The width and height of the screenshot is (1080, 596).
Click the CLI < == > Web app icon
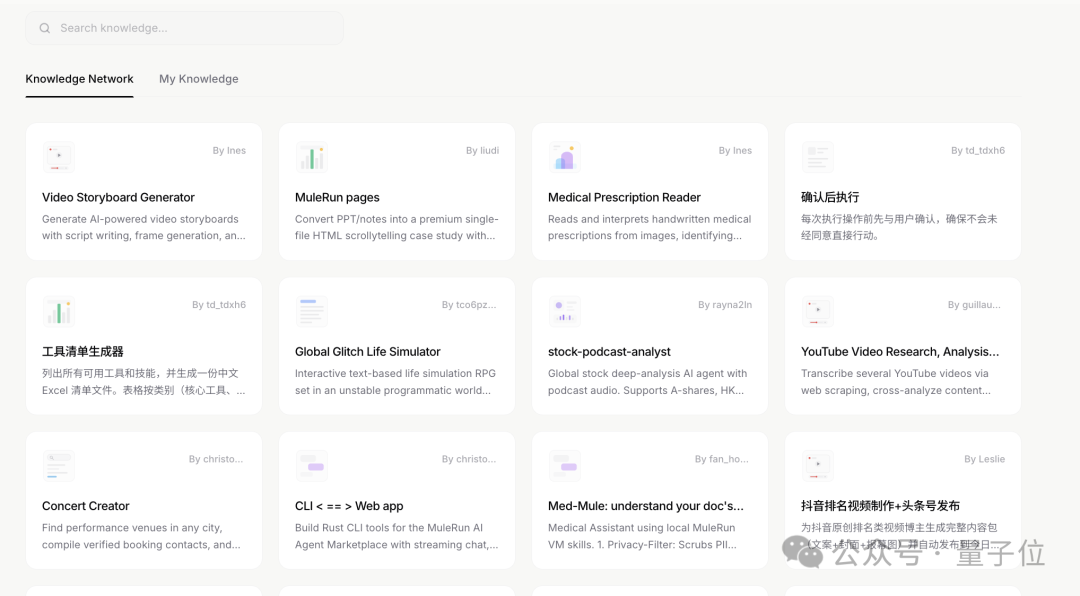(x=311, y=466)
